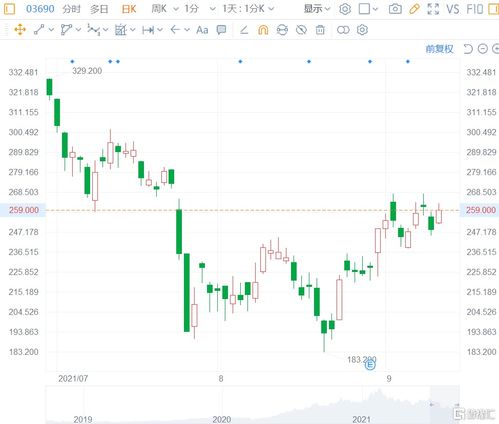499x424 pixels.
Task: Take a chart screenshot with camera icon
Action: (x=395, y=9)
